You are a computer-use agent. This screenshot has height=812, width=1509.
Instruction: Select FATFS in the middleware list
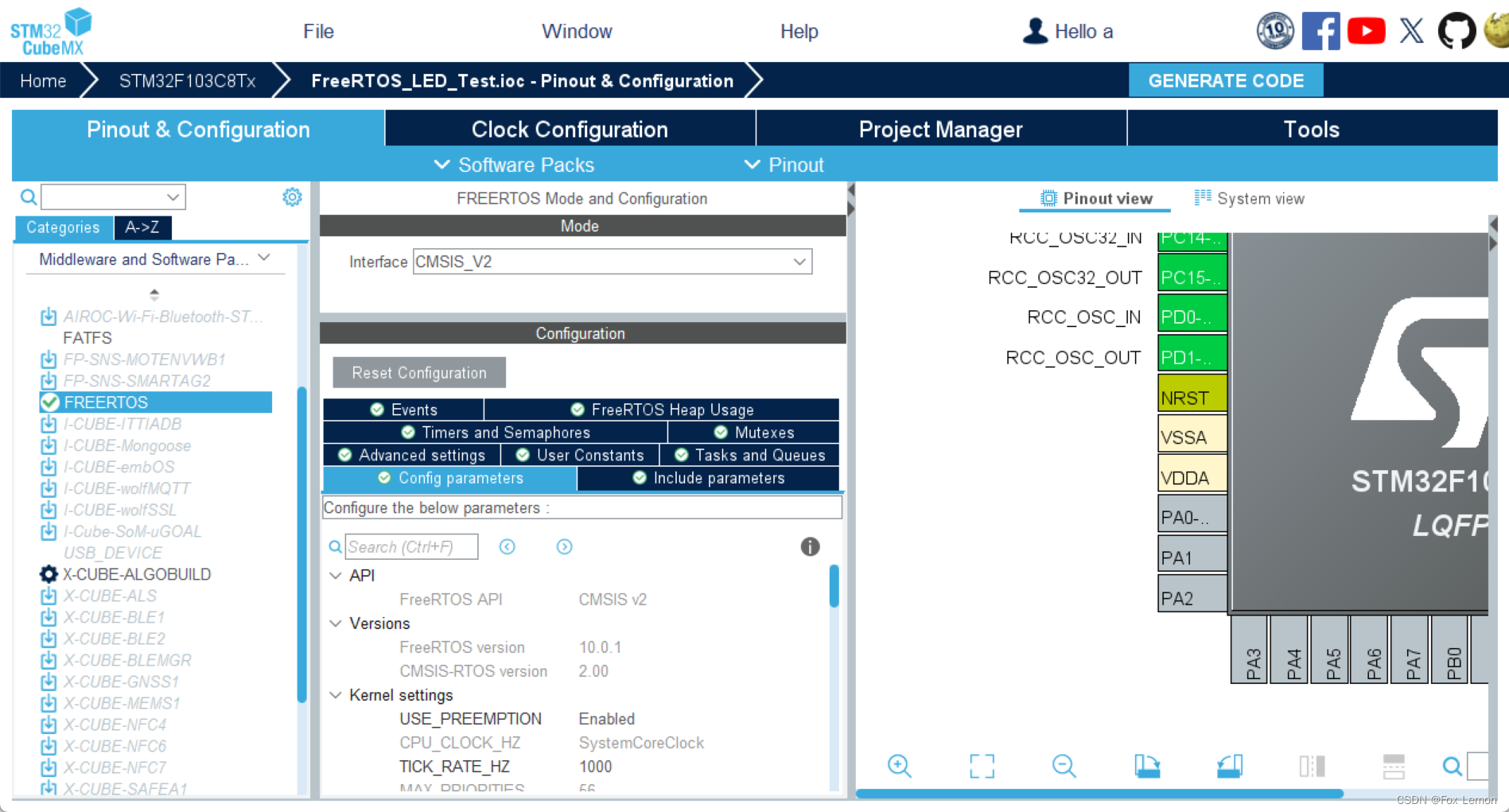coord(88,338)
